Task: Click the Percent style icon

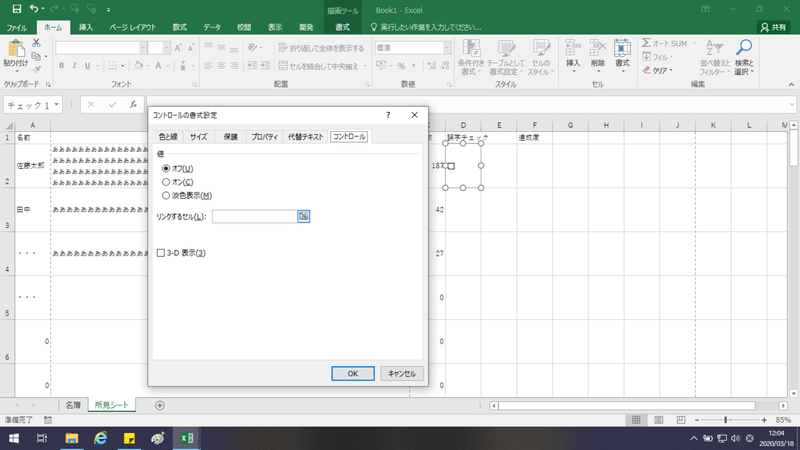Action: [x=402, y=66]
